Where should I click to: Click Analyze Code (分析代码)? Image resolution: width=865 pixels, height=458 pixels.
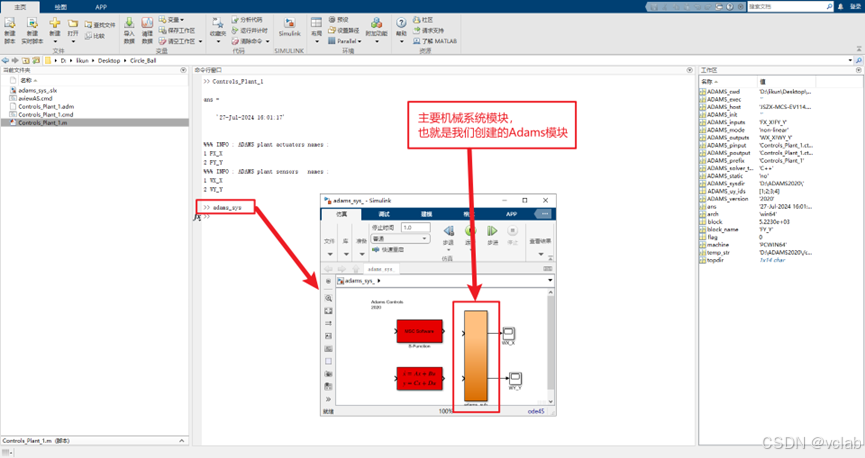coord(247,20)
